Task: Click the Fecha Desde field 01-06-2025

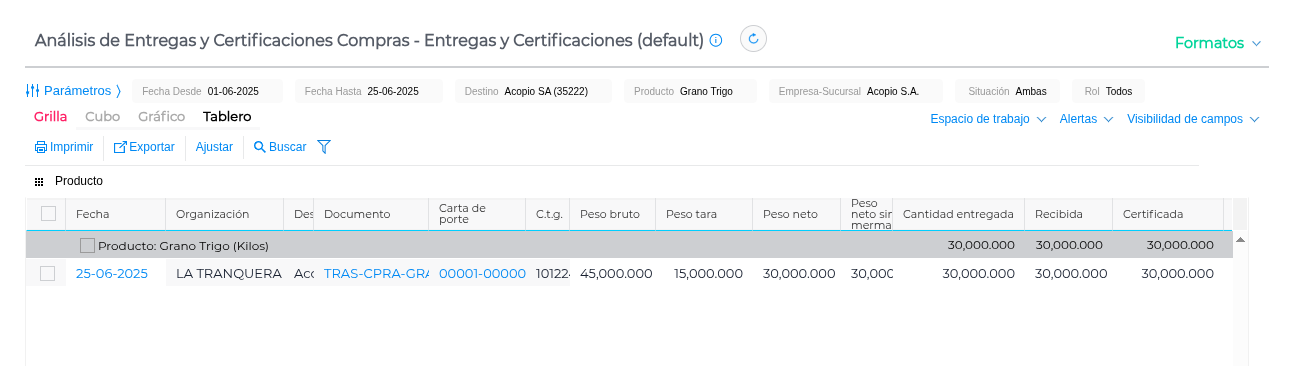Action: point(207,91)
